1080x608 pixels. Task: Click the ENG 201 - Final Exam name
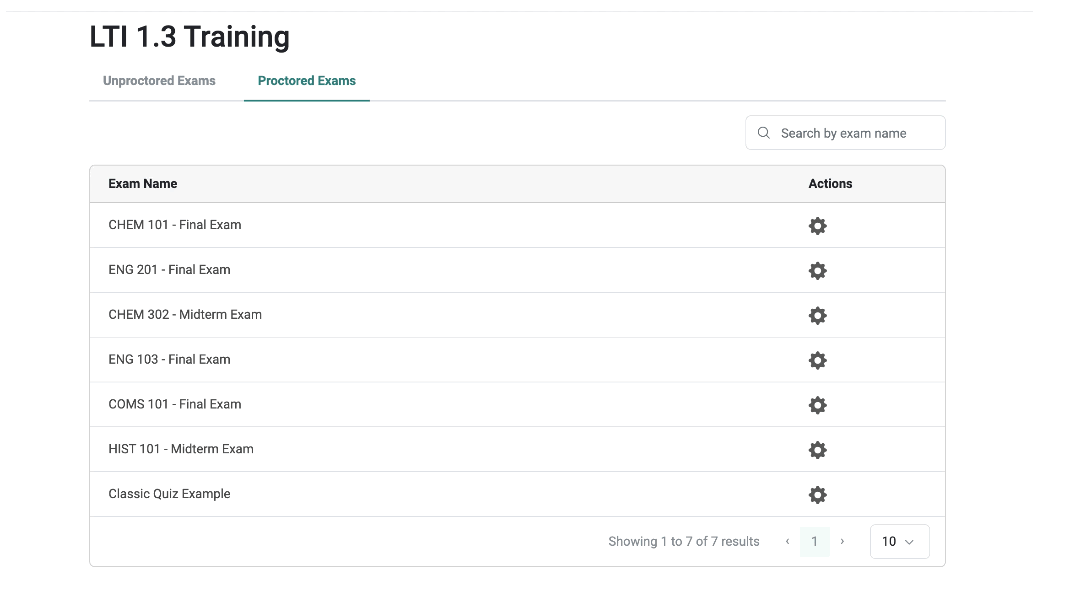pos(169,269)
